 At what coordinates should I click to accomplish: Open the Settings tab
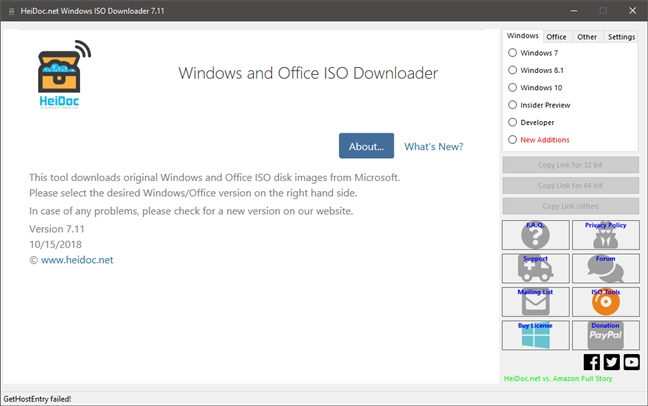pos(621,37)
